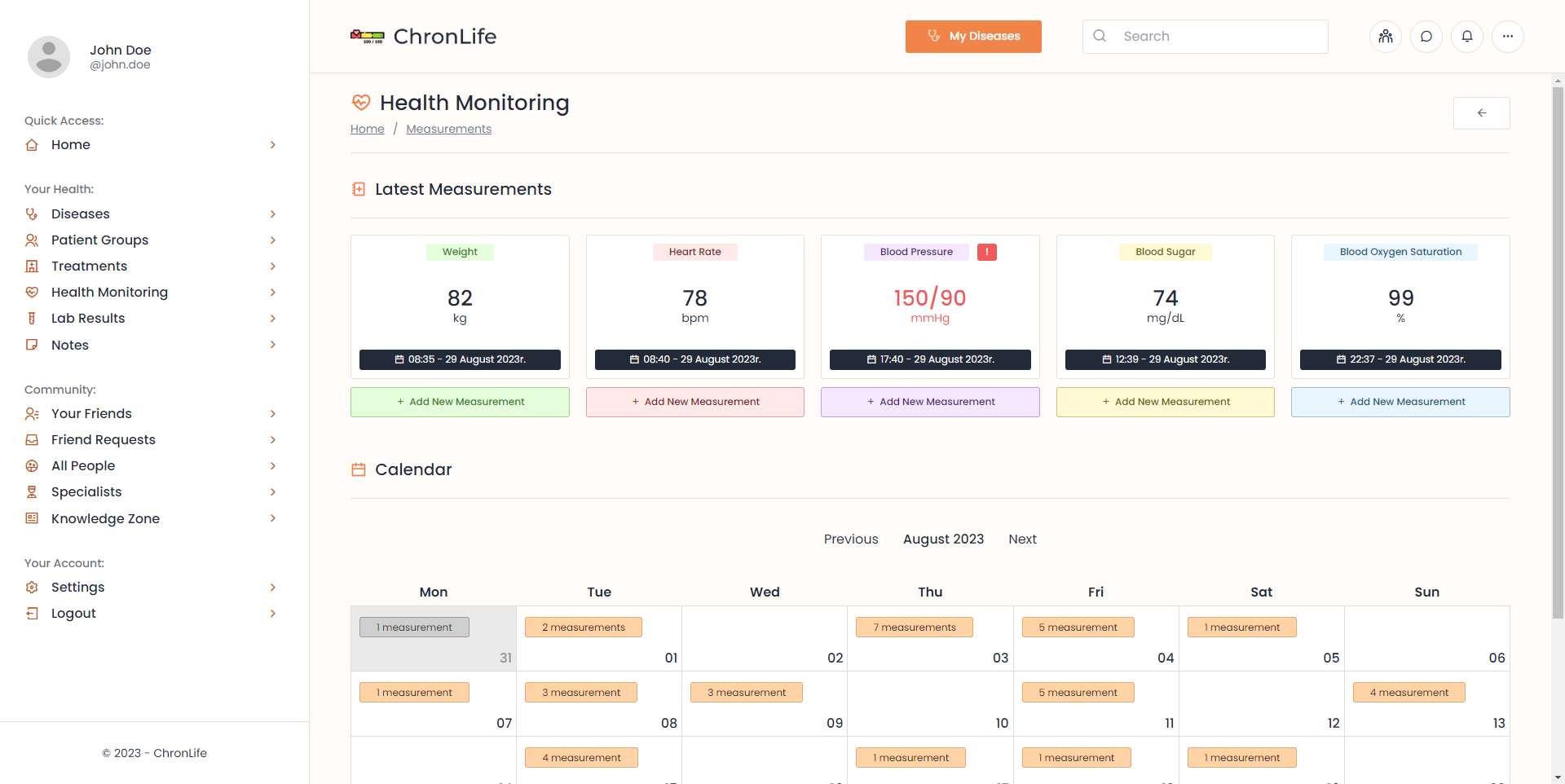Viewport: 1565px width, 784px height.
Task: Add New Measurement for Blood Pressure
Action: pos(930,402)
